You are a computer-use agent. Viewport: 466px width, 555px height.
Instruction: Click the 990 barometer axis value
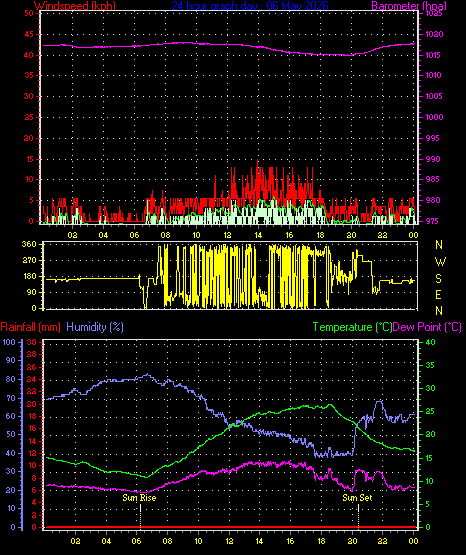433,159
